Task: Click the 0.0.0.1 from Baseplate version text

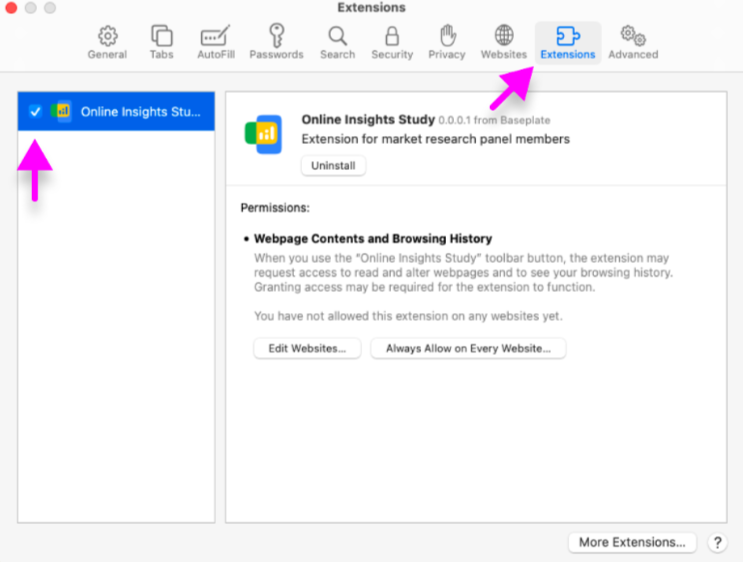Action: pos(494,120)
